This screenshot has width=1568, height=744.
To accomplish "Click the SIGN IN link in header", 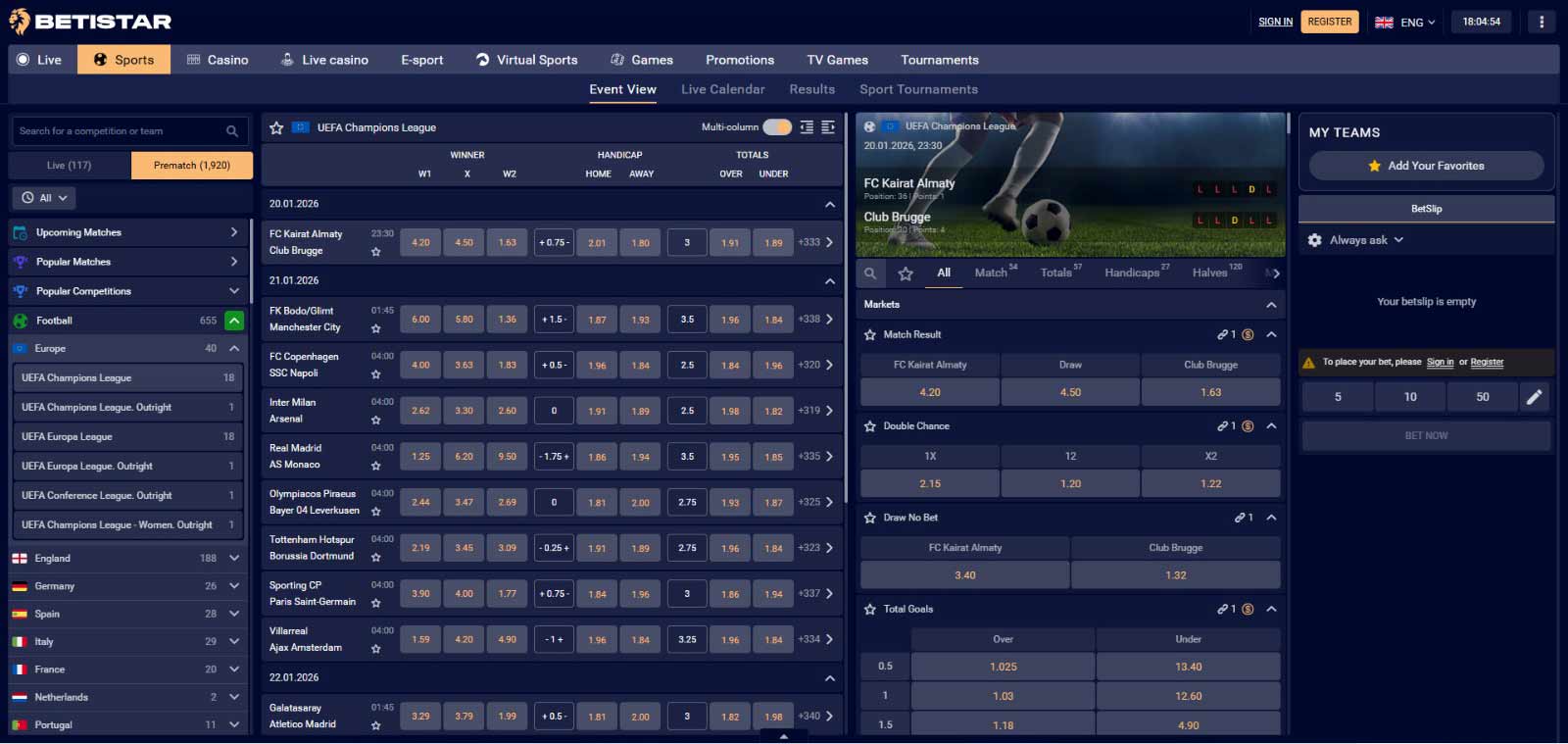I will tap(1276, 22).
